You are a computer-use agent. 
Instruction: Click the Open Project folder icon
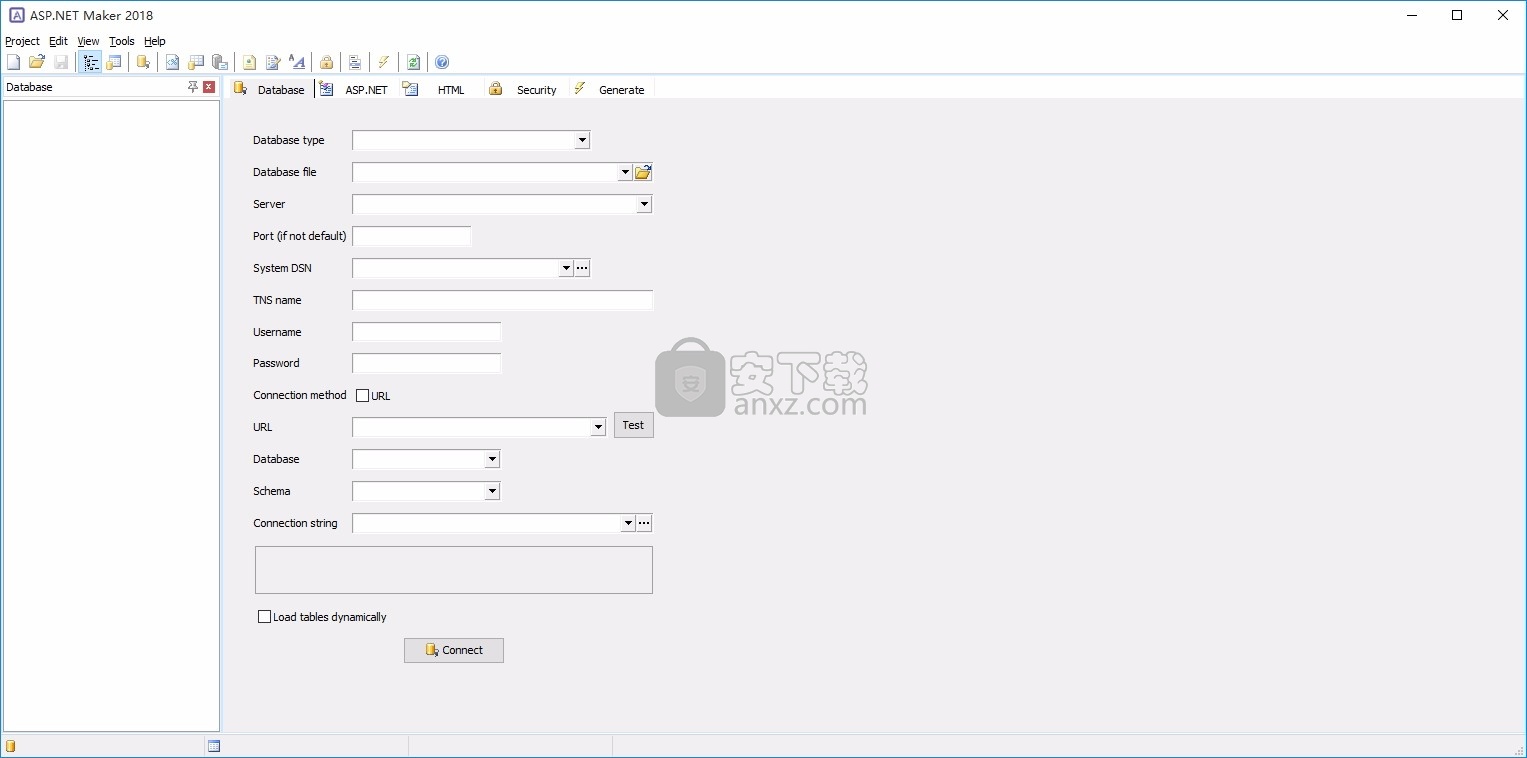pos(37,62)
